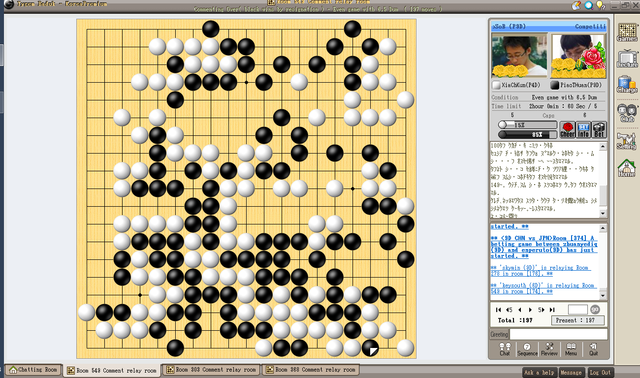Click white player name XieChKun

coord(520,85)
